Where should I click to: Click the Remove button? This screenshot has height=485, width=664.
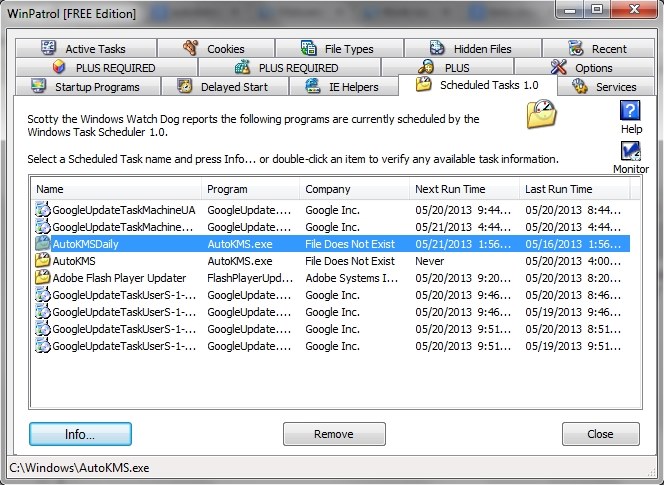click(334, 434)
